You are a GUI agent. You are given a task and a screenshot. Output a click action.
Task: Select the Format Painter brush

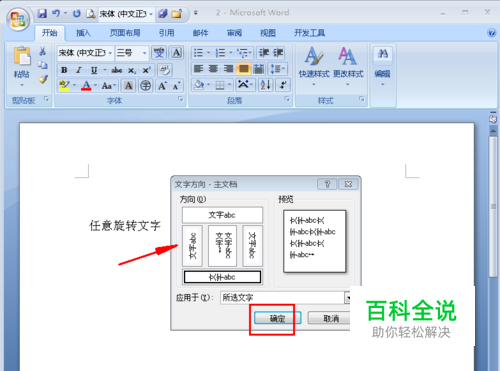pyautogui.click(x=43, y=79)
